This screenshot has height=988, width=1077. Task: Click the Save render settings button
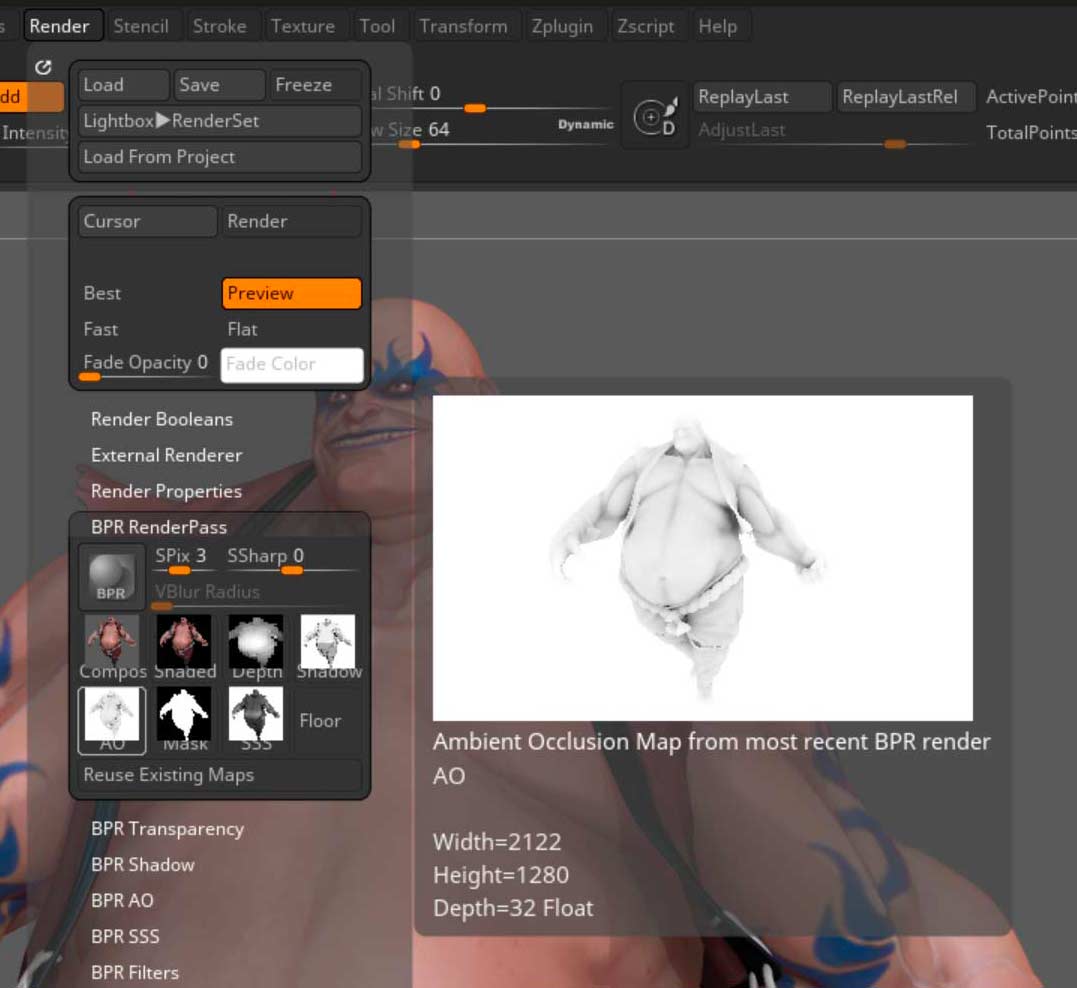(x=219, y=85)
